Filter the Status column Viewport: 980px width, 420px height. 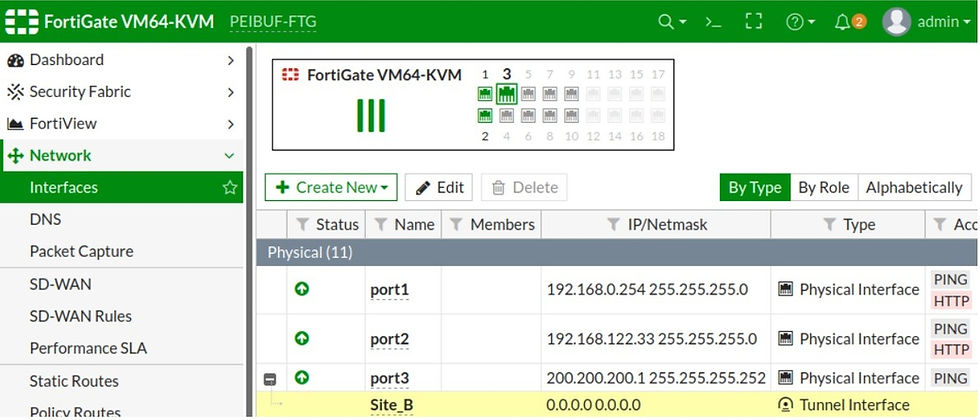point(302,224)
